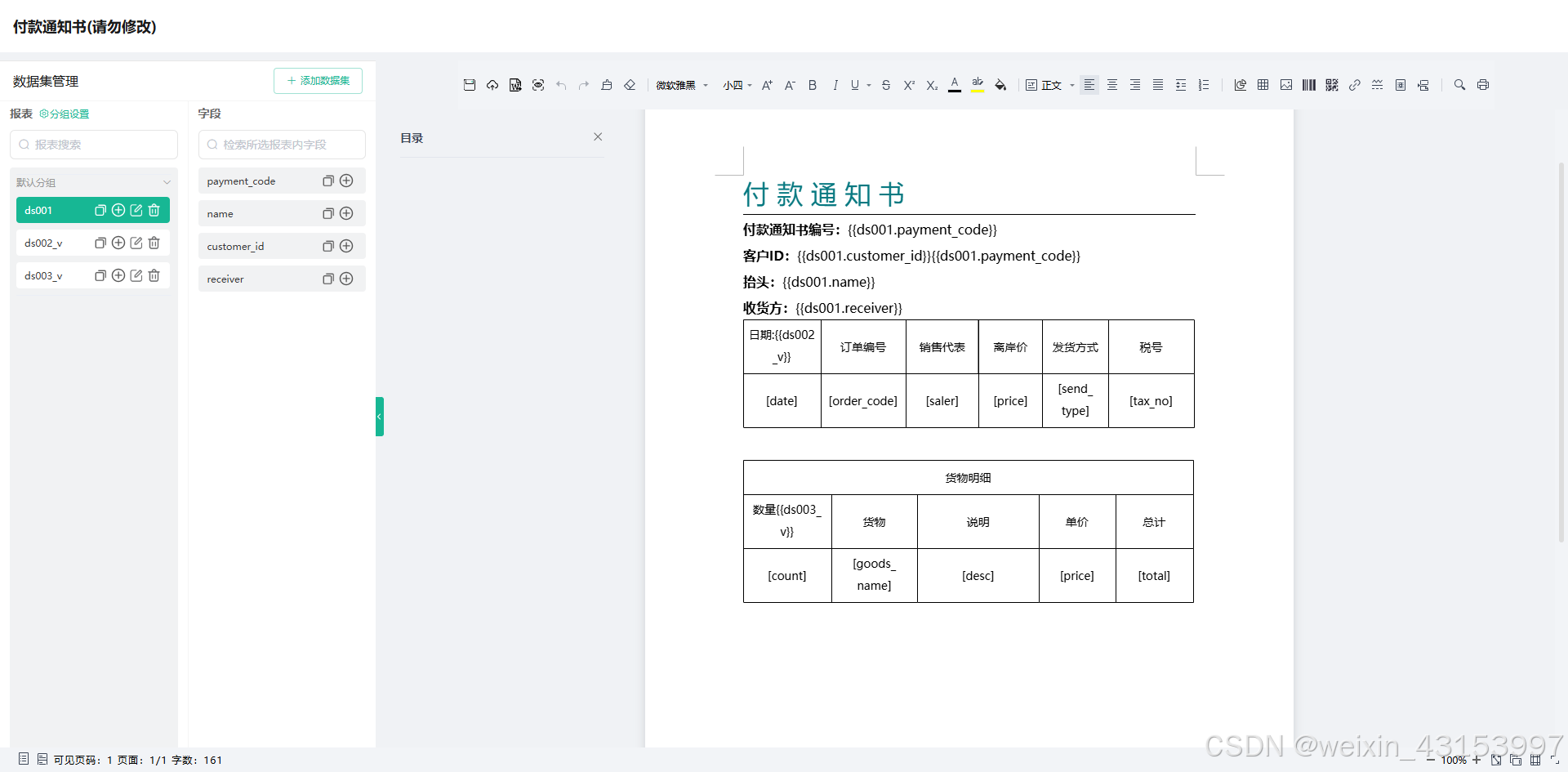Click the cloud upload icon
This screenshot has width=1568, height=772.
pyautogui.click(x=492, y=85)
